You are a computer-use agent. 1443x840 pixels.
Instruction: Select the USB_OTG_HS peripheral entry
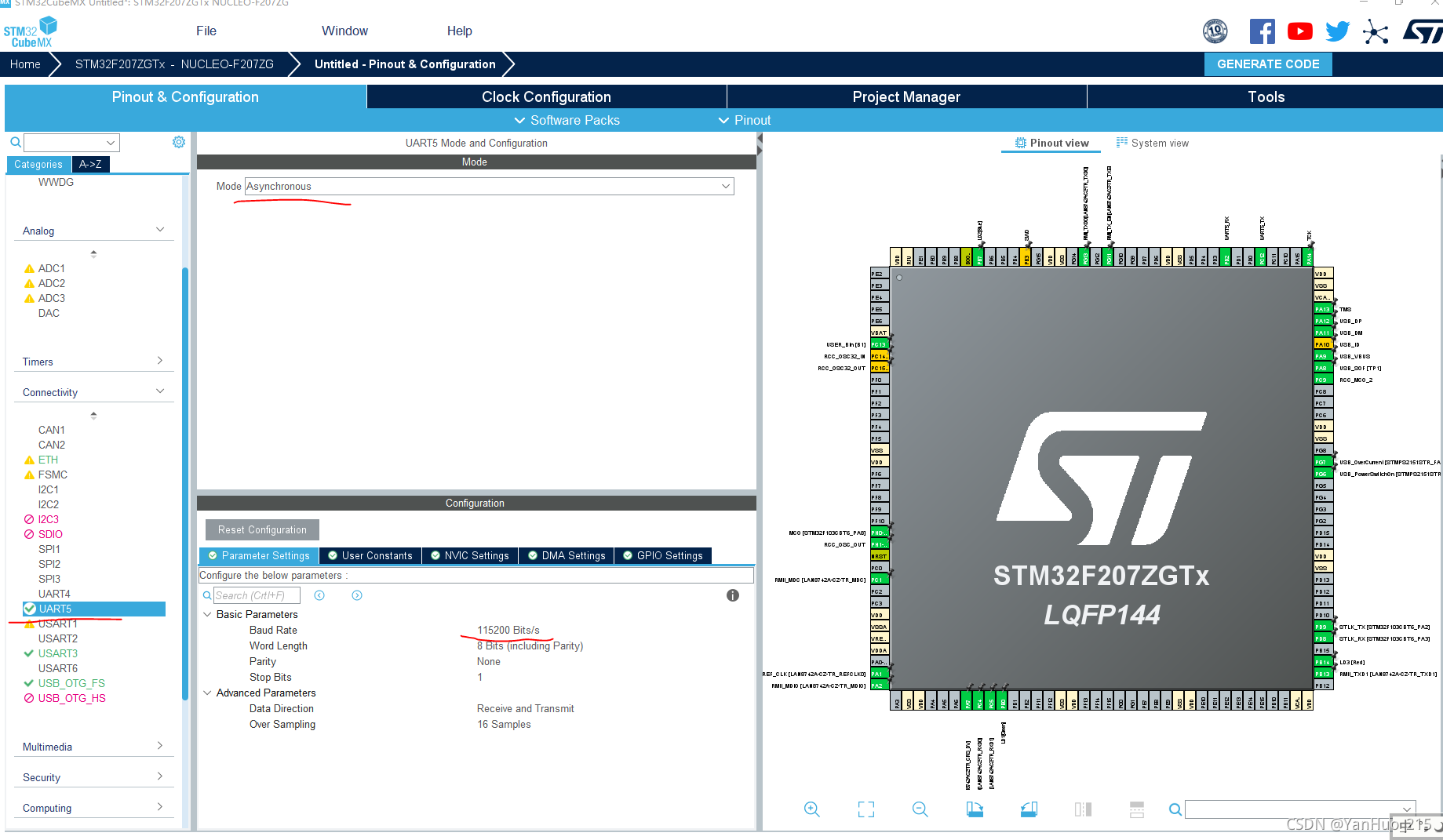pos(71,698)
